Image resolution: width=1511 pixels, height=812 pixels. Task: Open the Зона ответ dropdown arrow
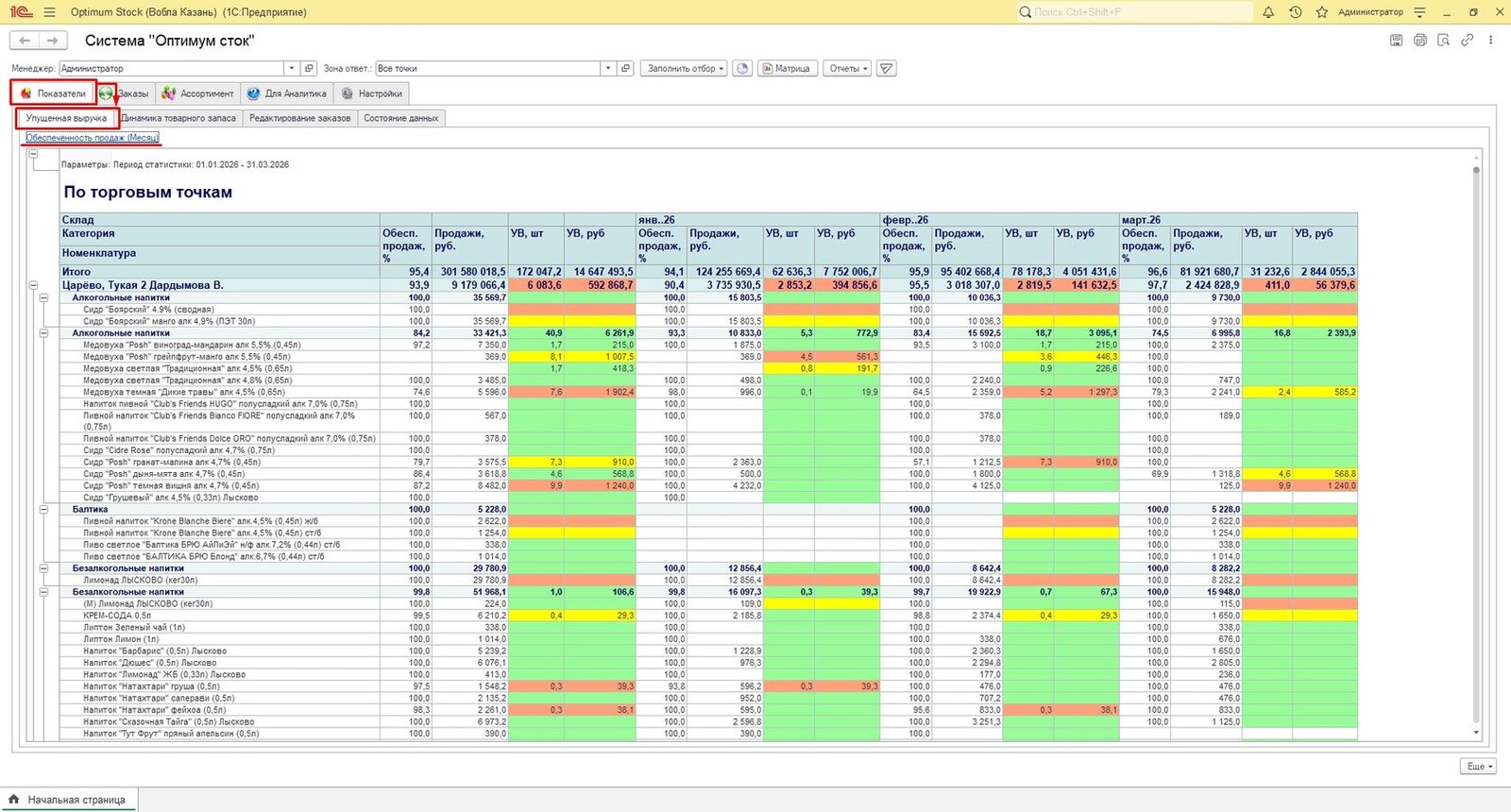pos(608,68)
